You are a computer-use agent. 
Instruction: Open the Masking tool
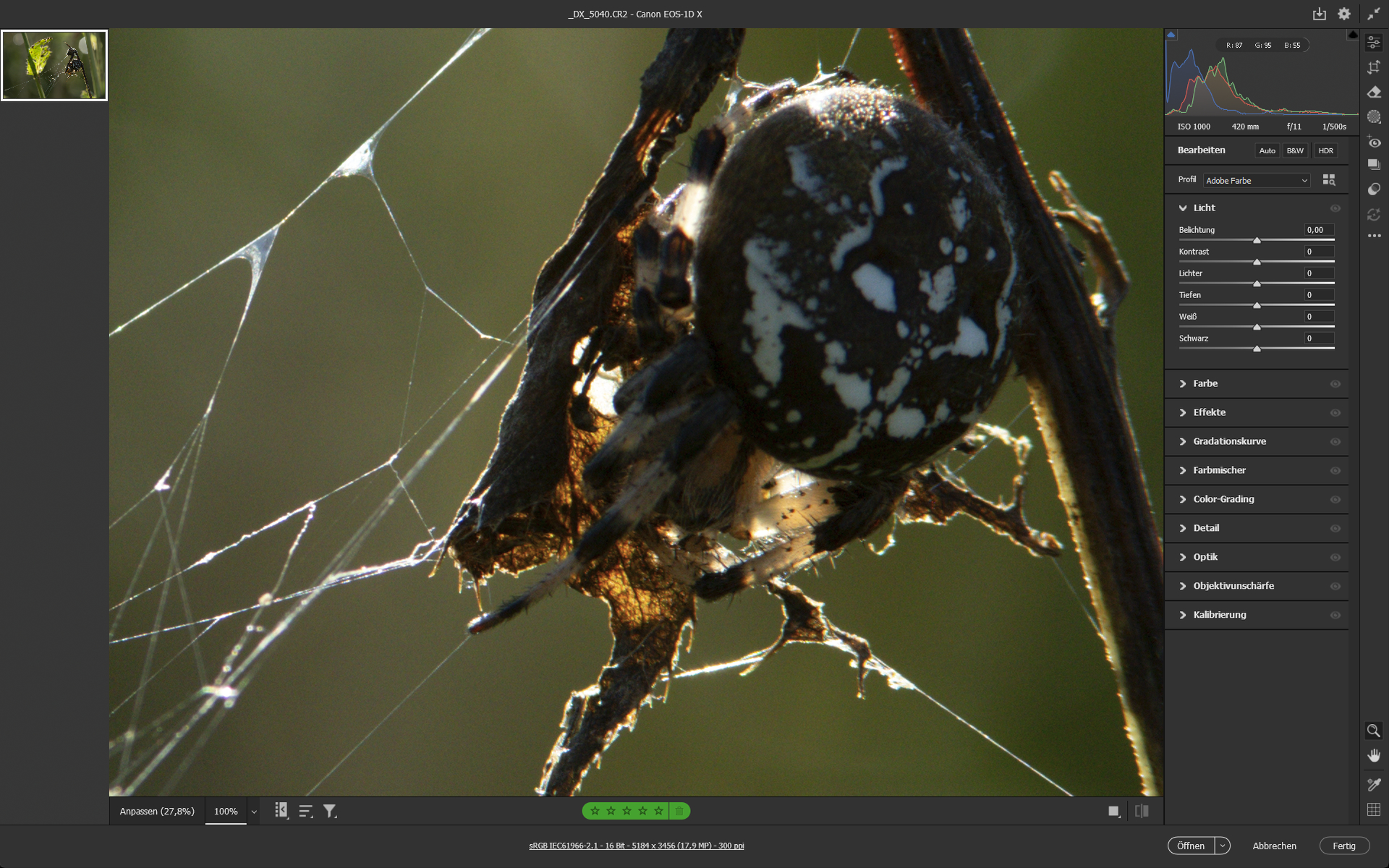(1374, 116)
